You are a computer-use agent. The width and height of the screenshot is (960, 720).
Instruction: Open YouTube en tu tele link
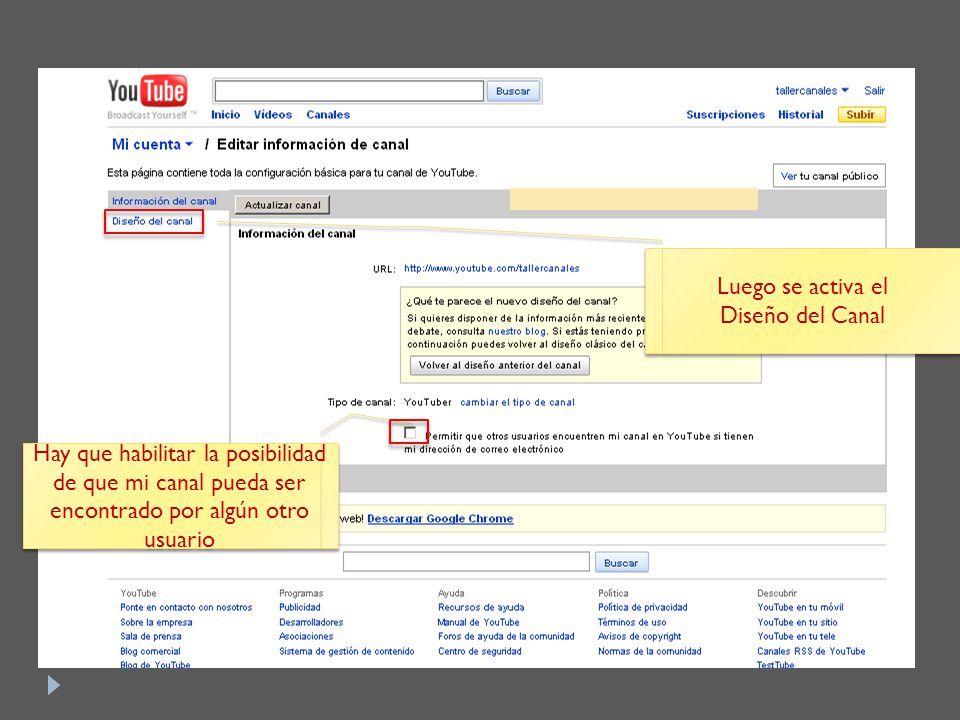pyautogui.click(x=796, y=636)
